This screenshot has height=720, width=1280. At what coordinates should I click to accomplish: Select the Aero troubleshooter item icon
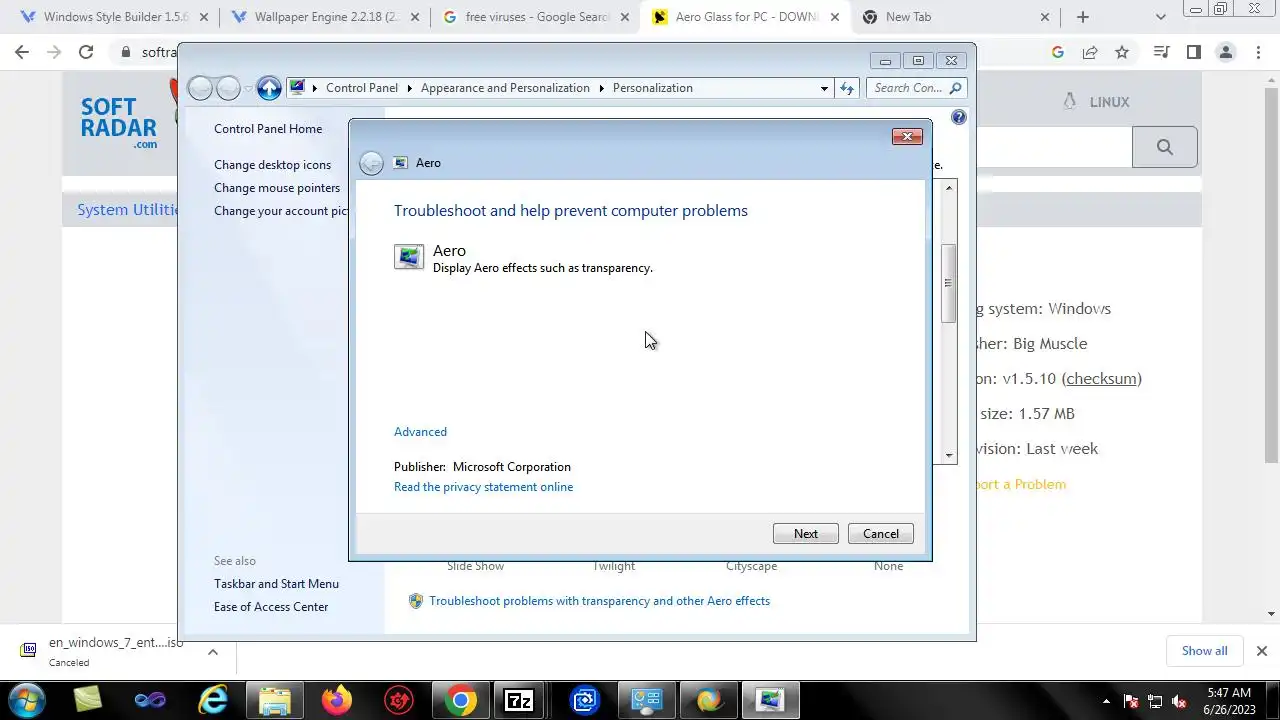[x=409, y=258]
